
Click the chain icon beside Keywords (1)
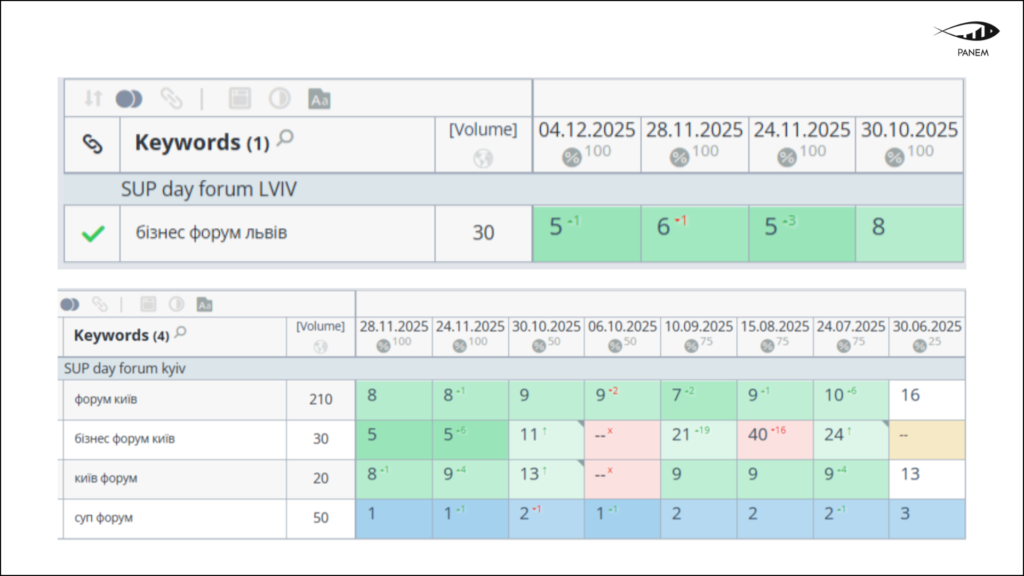92,143
